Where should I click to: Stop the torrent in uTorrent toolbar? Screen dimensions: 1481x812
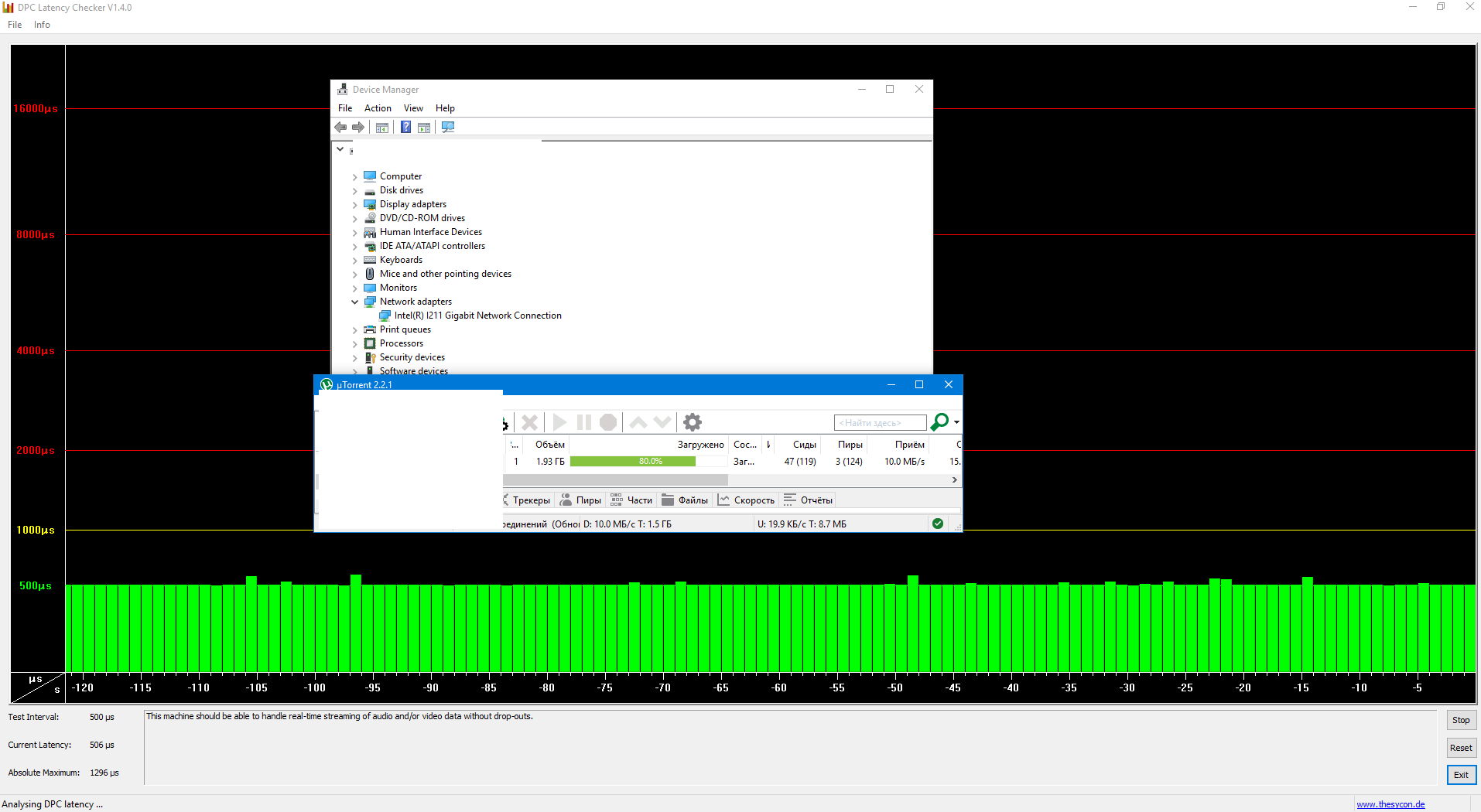coord(608,422)
